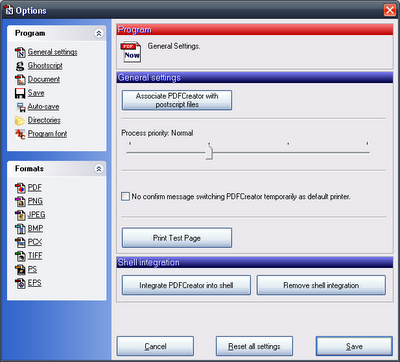Click Reset all settings button
The image size is (400, 362).
tap(254, 346)
